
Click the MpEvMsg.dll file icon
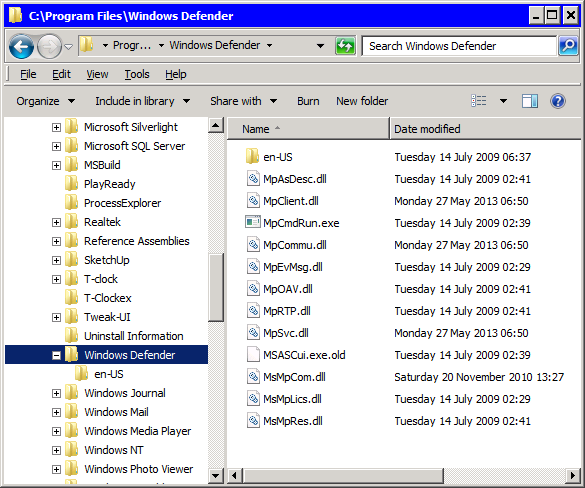pyautogui.click(x=253, y=267)
